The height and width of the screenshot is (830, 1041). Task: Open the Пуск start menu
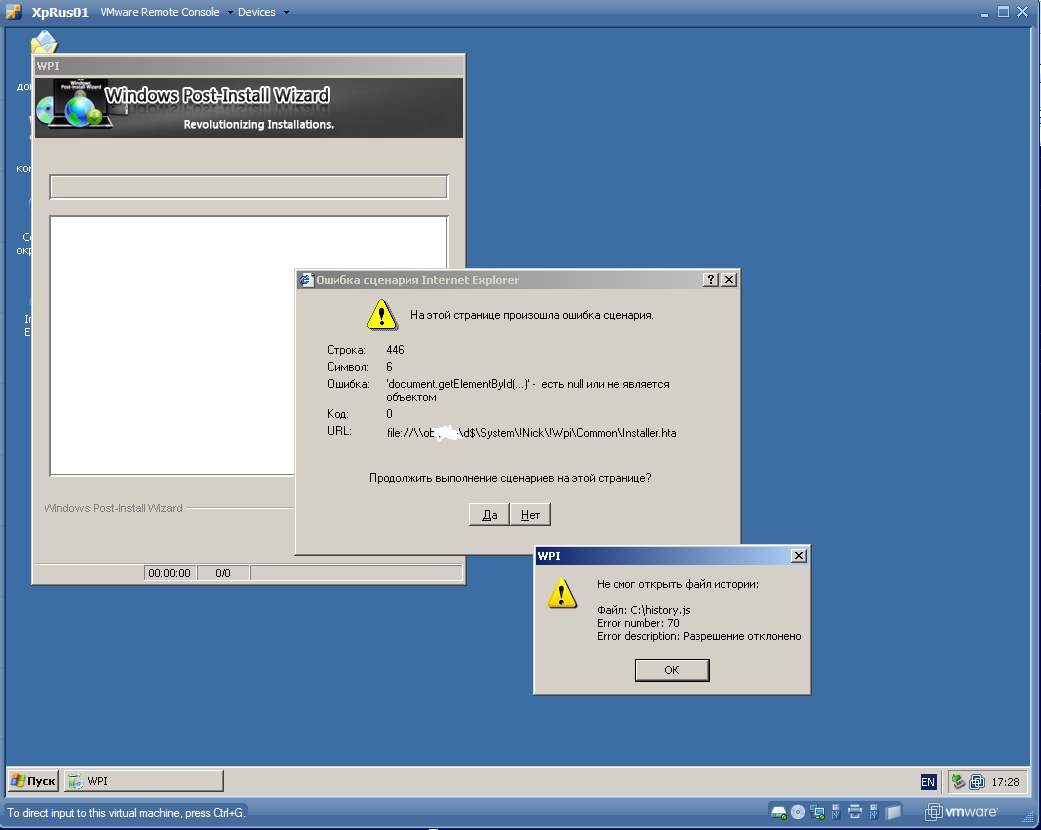[33, 781]
